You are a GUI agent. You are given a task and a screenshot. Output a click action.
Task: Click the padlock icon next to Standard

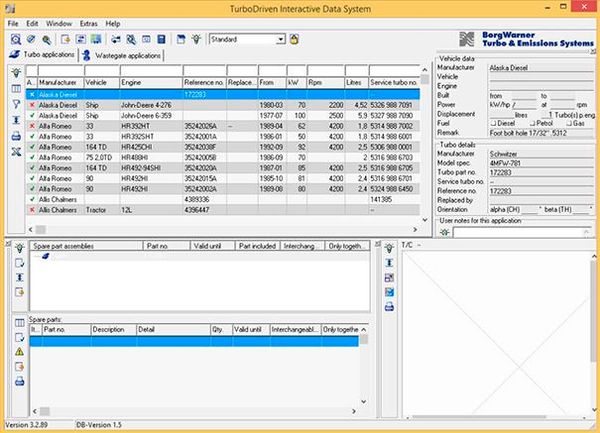(294, 39)
